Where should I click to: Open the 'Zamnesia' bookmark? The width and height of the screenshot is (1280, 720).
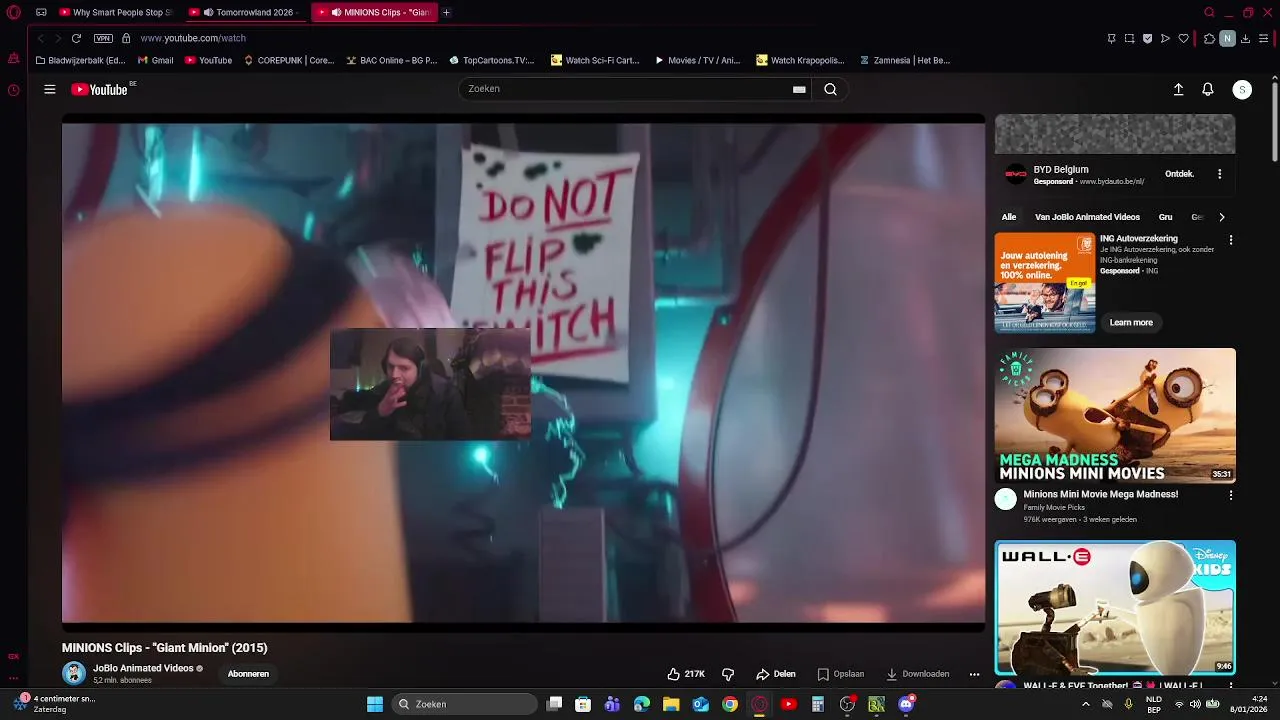click(904, 60)
